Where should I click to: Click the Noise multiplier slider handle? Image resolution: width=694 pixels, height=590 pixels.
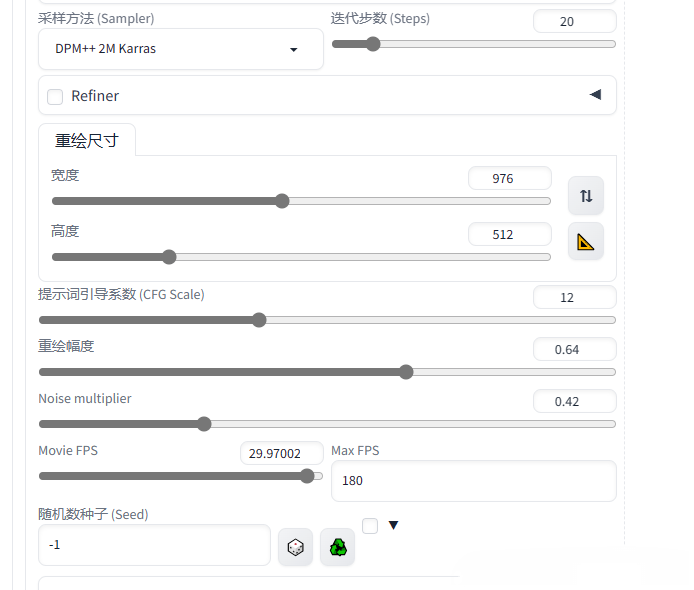pyautogui.click(x=204, y=424)
